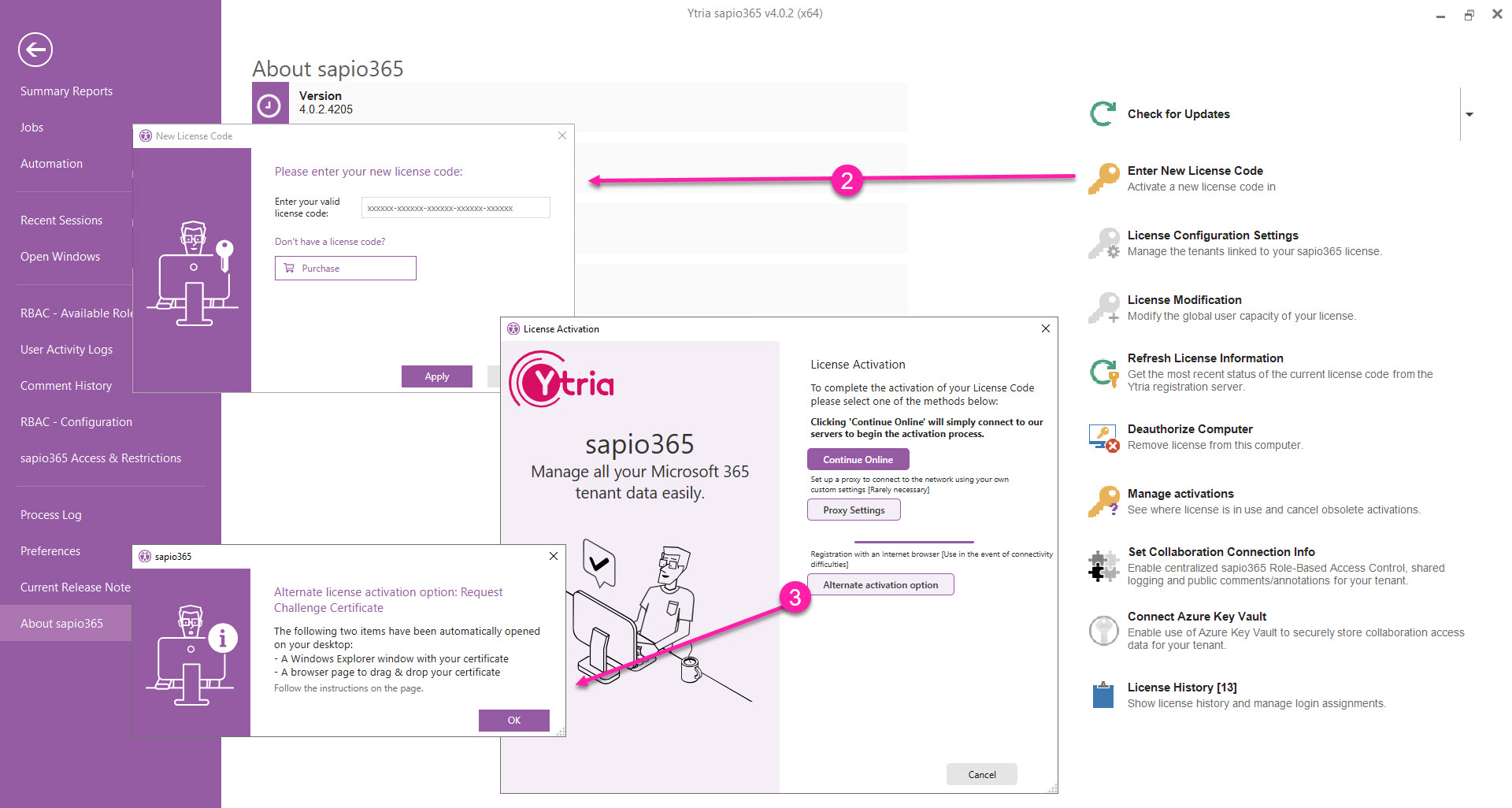
Task: Click the License Modification key icon
Action: [x=1104, y=308]
